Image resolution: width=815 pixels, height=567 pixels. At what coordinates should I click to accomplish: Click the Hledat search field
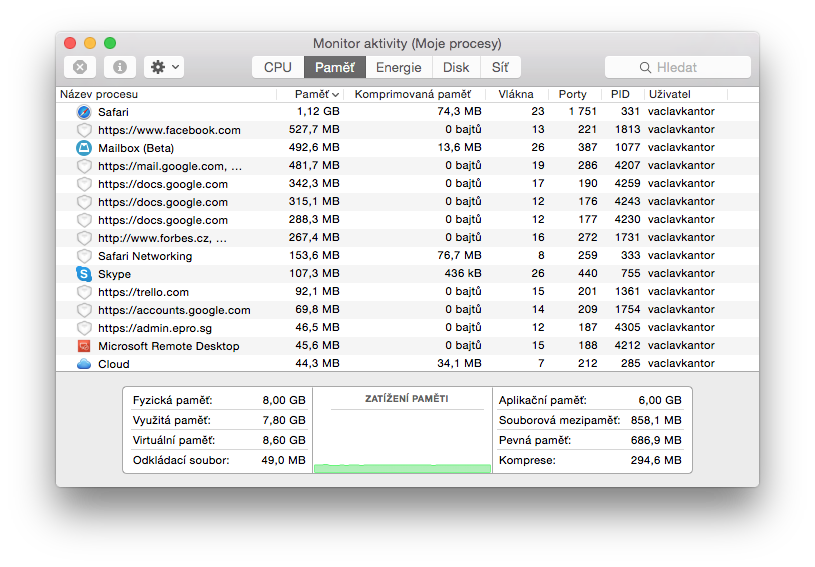[678, 67]
